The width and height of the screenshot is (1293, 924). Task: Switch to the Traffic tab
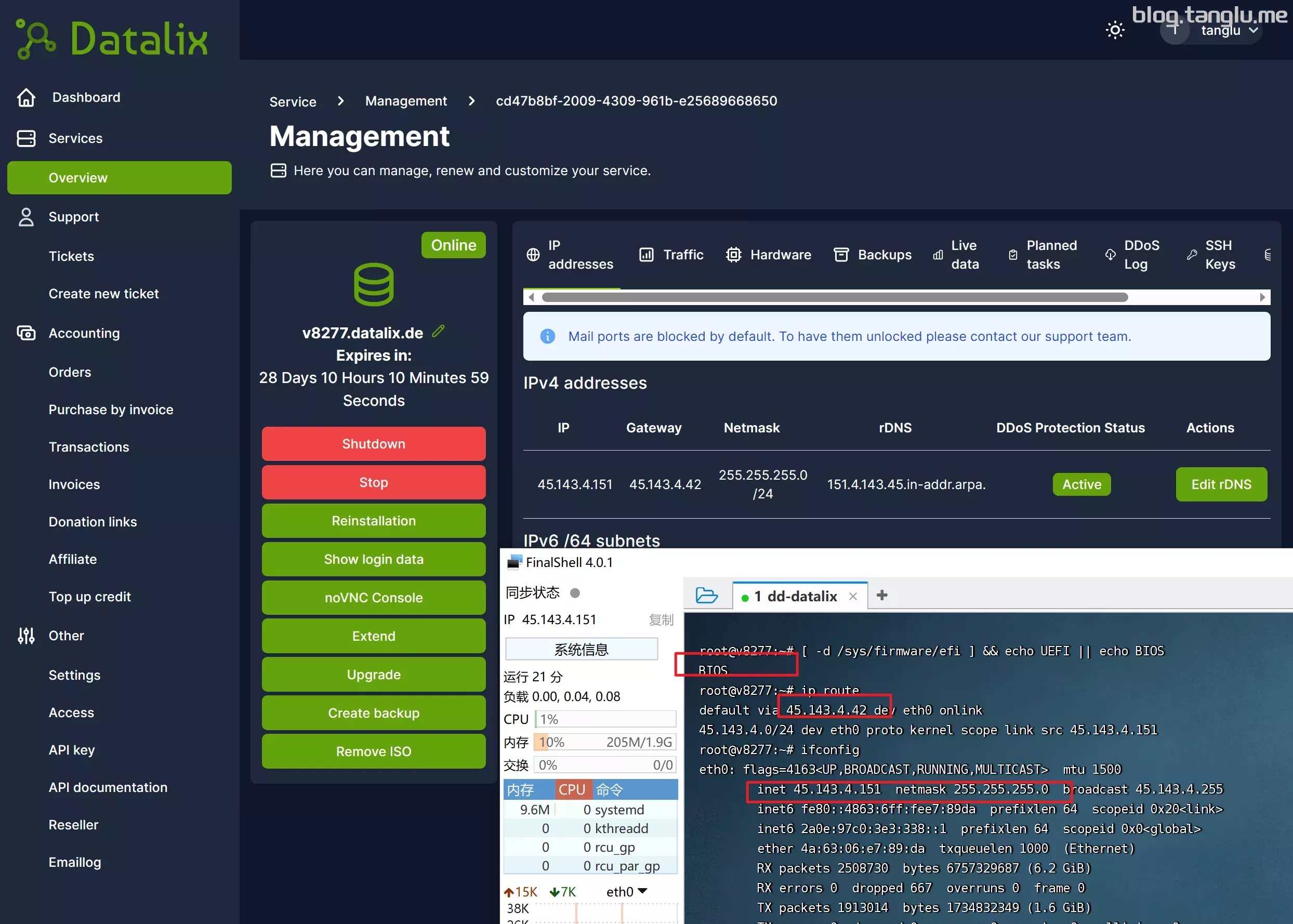671,255
